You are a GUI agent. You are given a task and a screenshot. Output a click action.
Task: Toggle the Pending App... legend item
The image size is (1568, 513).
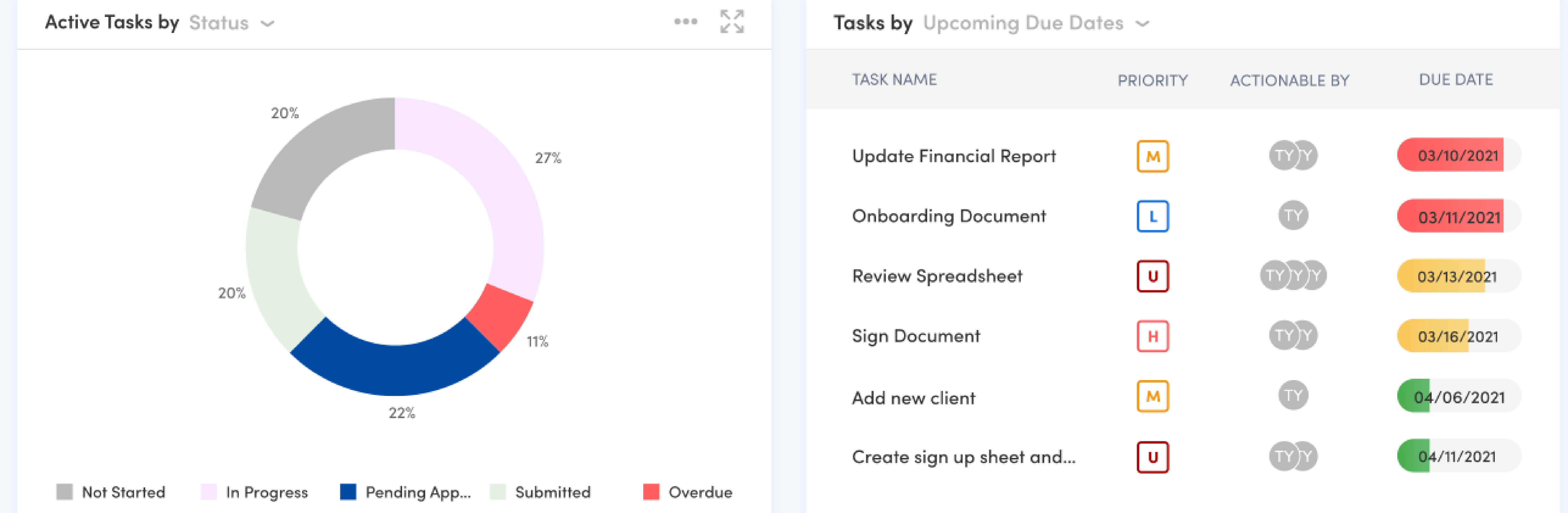point(405,492)
